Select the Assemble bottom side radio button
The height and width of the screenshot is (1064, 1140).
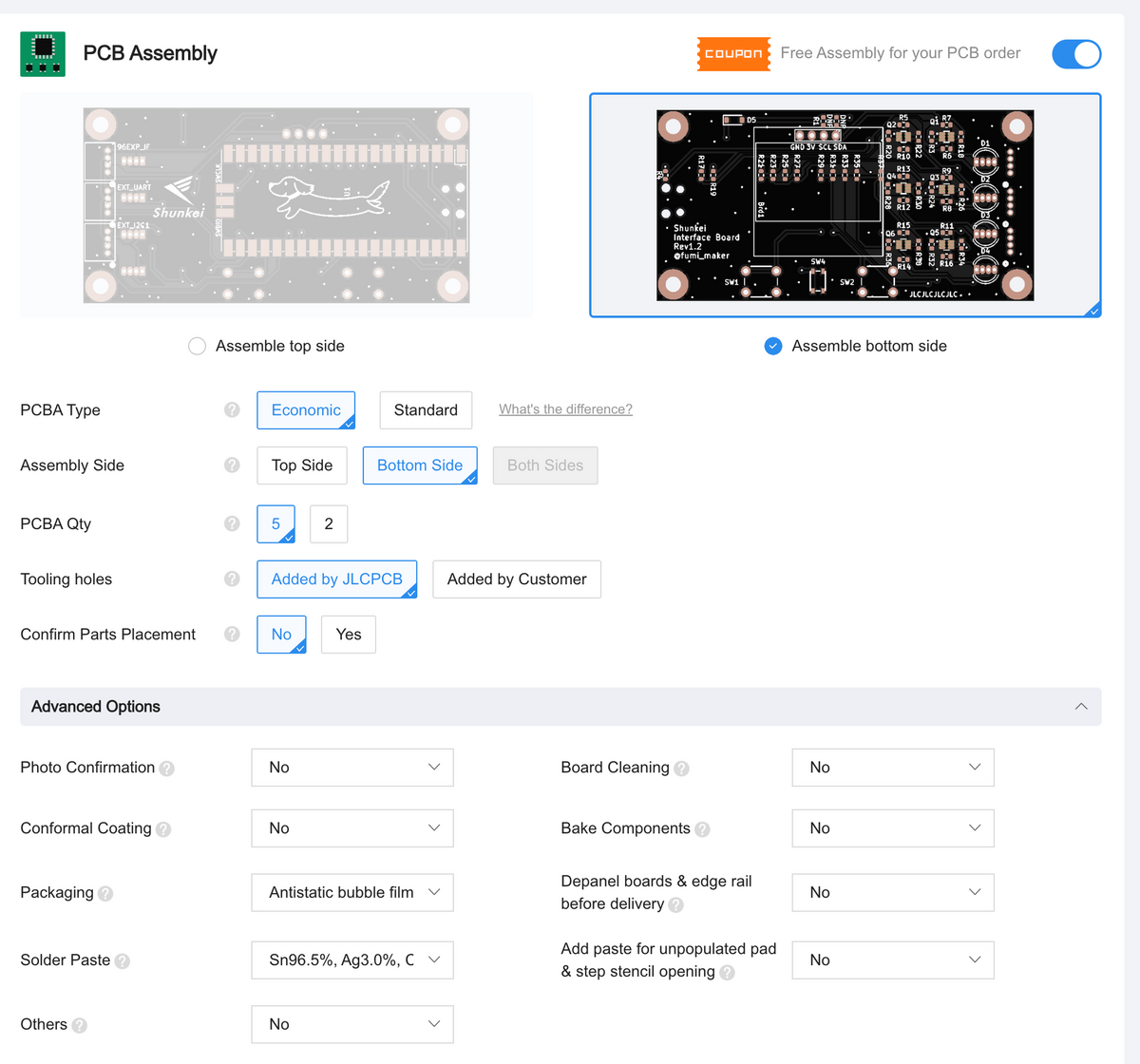tap(773, 346)
